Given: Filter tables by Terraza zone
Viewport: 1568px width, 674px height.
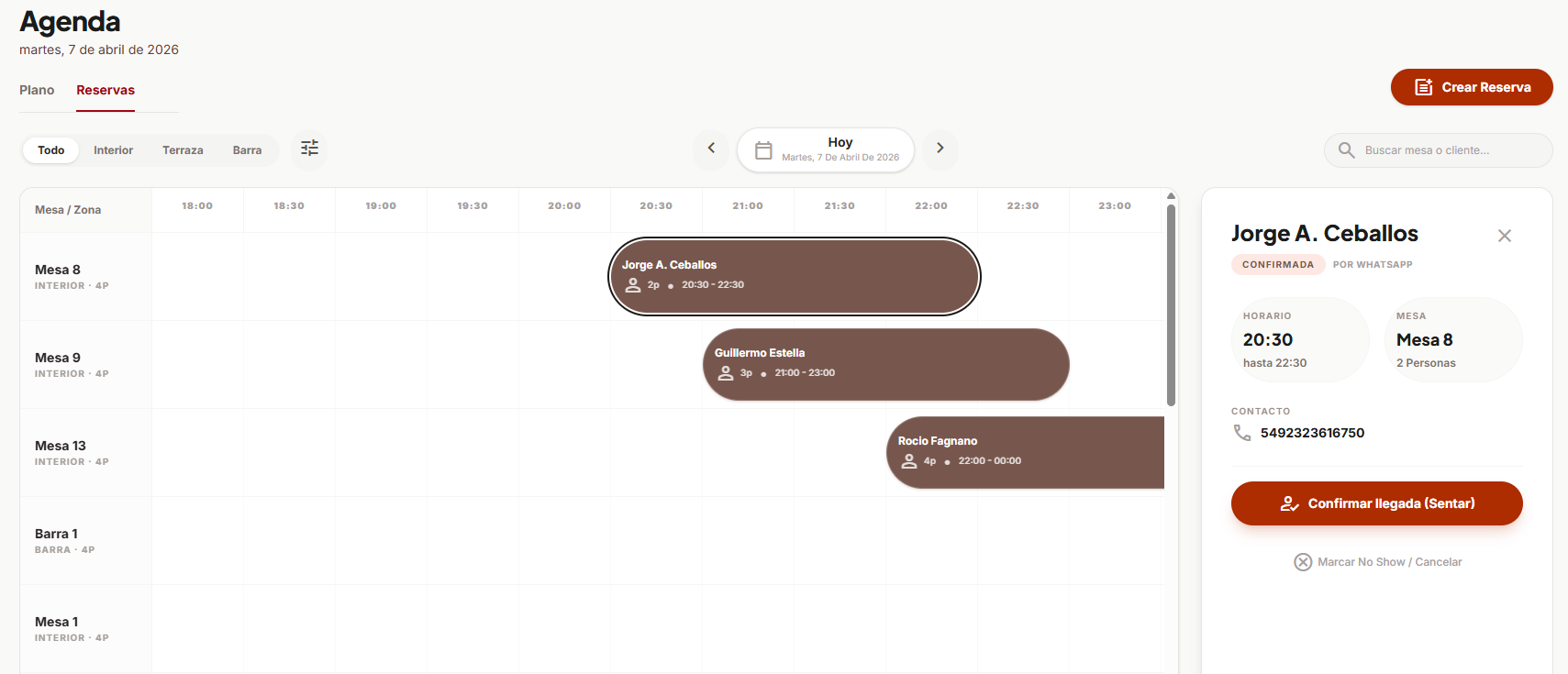Looking at the screenshot, I should pyautogui.click(x=183, y=150).
